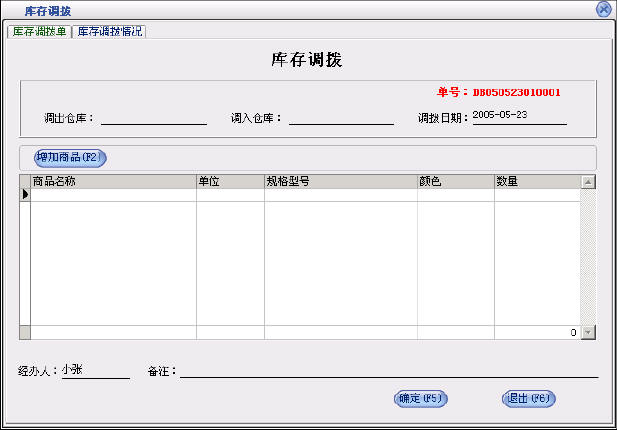
Task: Click the 调出仓库 input field
Action: click(153, 117)
